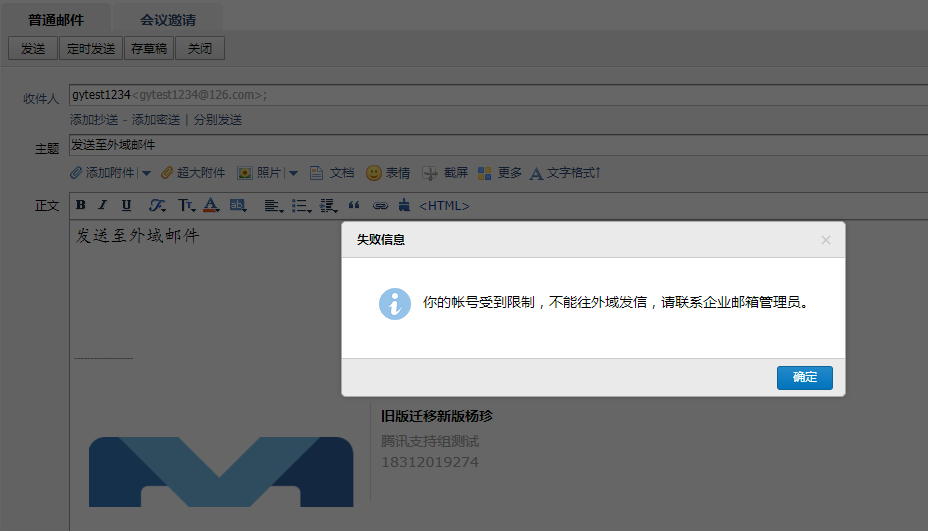Click the blockquote icon in the editor toolbar
Screen dimensions: 928x531
click(x=354, y=206)
